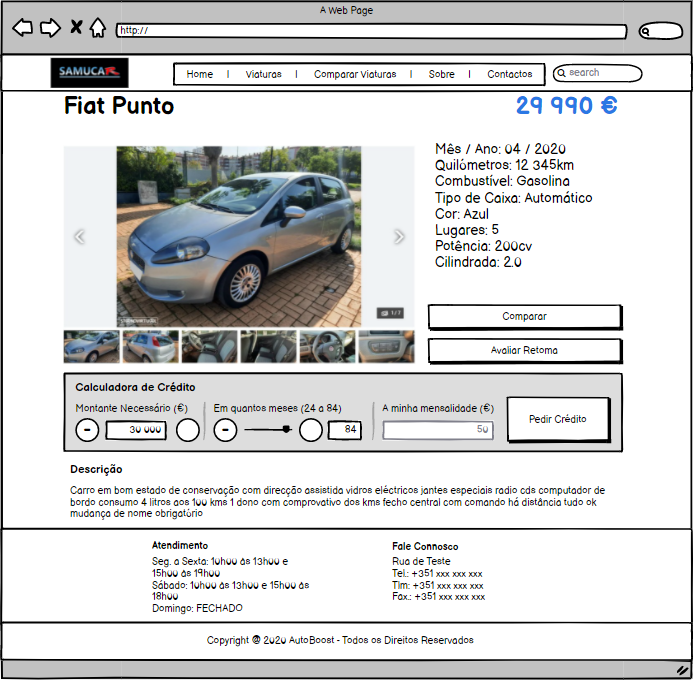Image resolution: width=693 pixels, height=680 pixels.
Task: Click the months slider handle
Action: coord(286,430)
